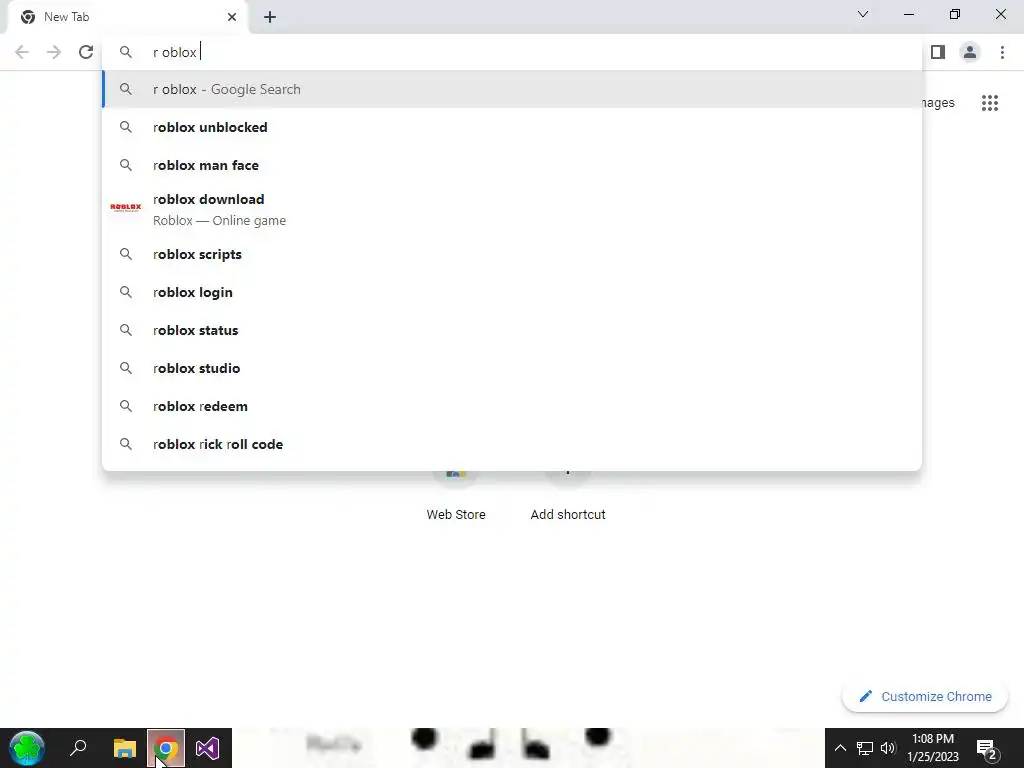Image resolution: width=1024 pixels, height=768 pixels.
Task: Open the Google apps grid
Action: pos(989,103)
